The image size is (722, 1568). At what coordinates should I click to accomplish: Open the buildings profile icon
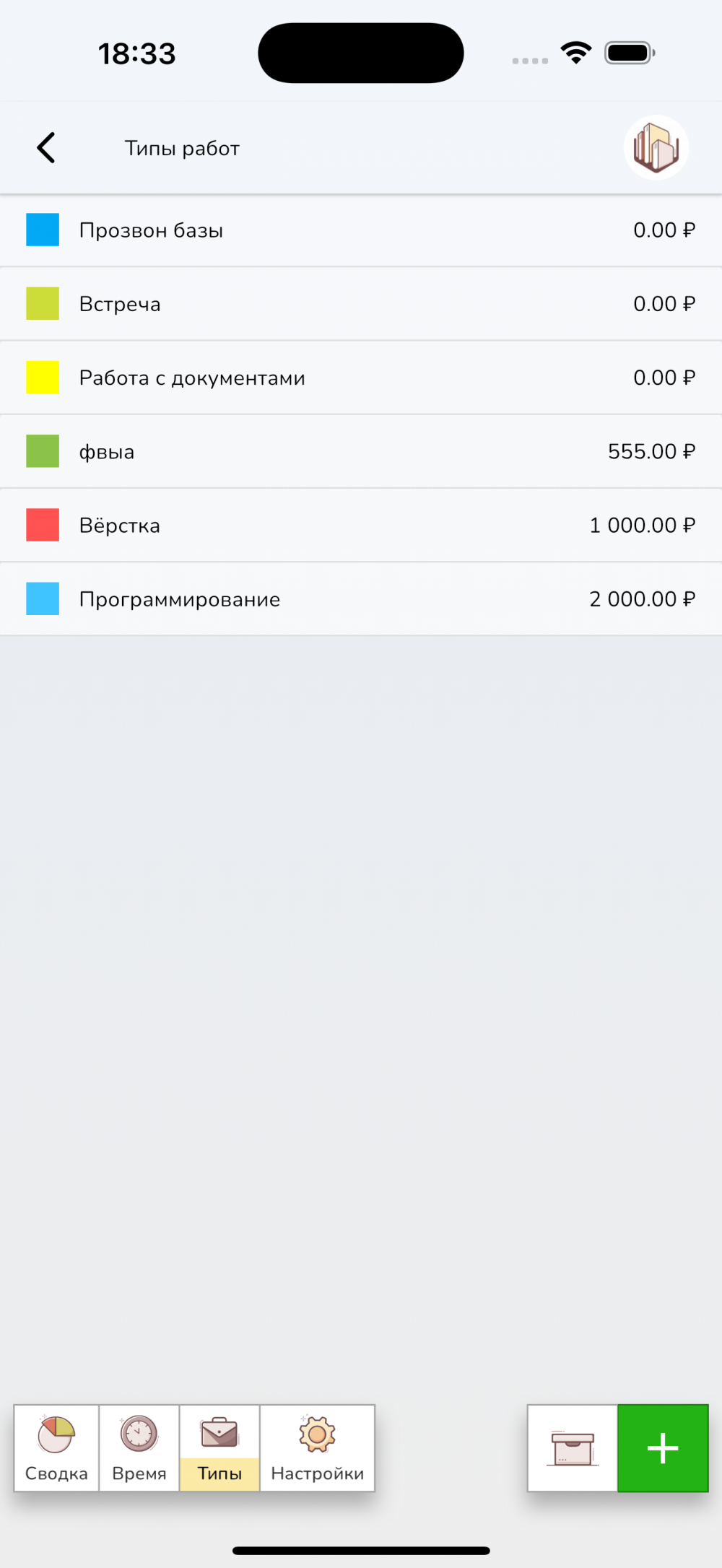pyautogui.click(x=656, y=148)
